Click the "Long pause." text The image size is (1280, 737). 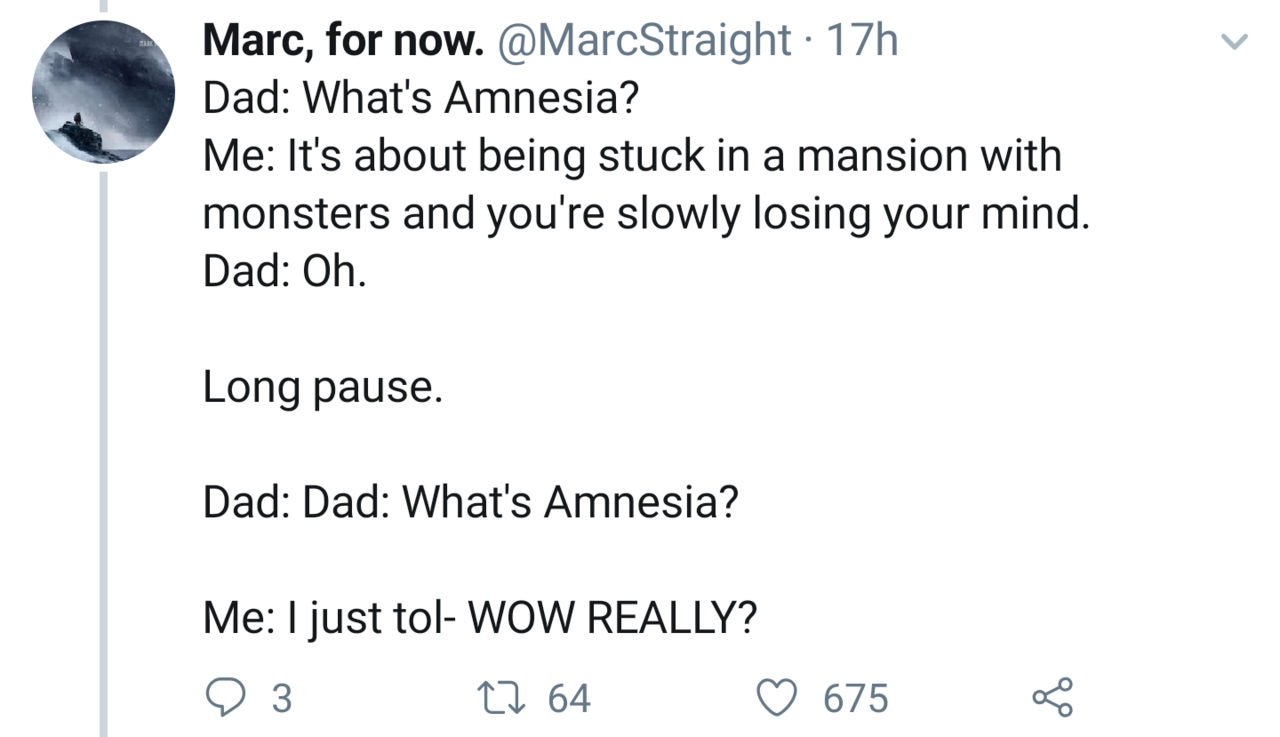tap(322, 387)
